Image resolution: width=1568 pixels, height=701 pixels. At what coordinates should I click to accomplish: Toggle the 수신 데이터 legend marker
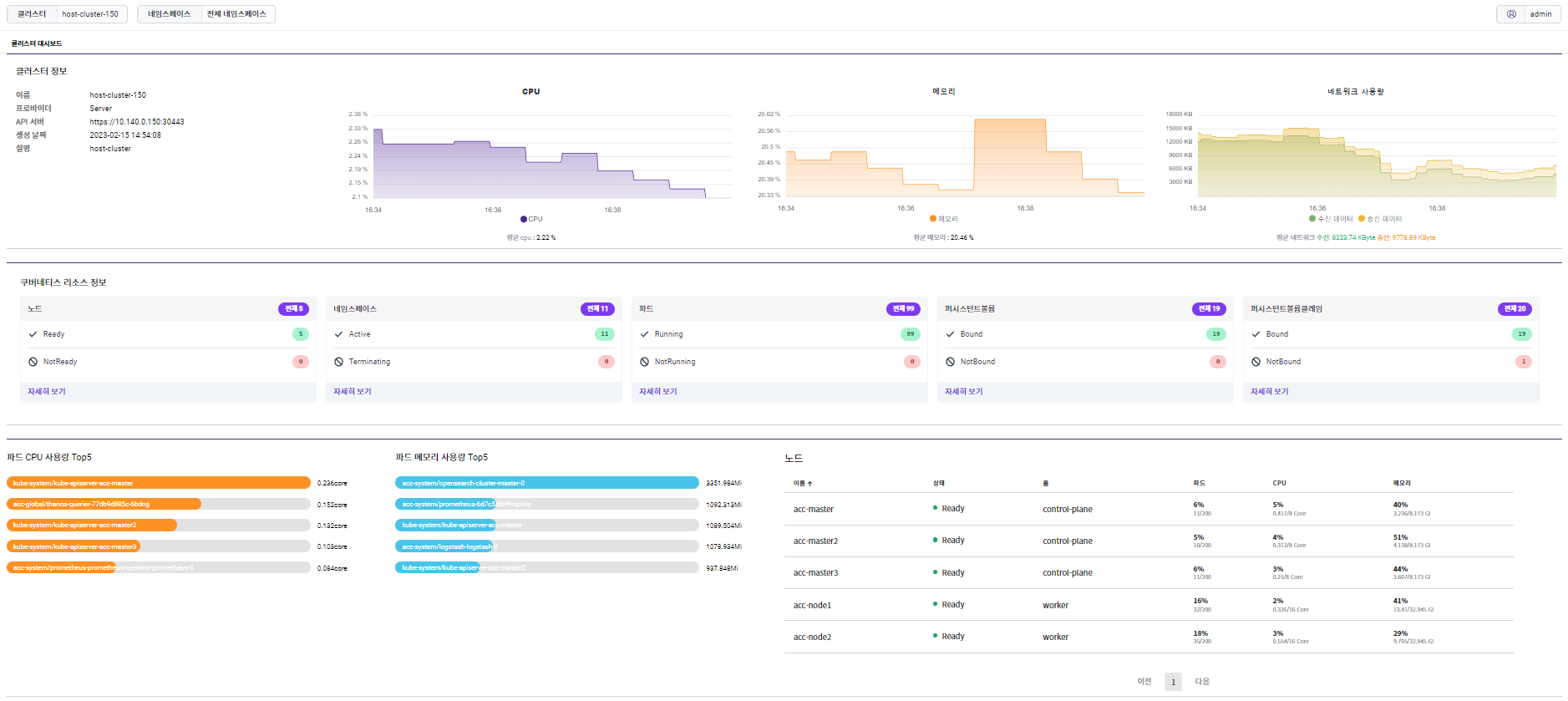[1312, 219]
